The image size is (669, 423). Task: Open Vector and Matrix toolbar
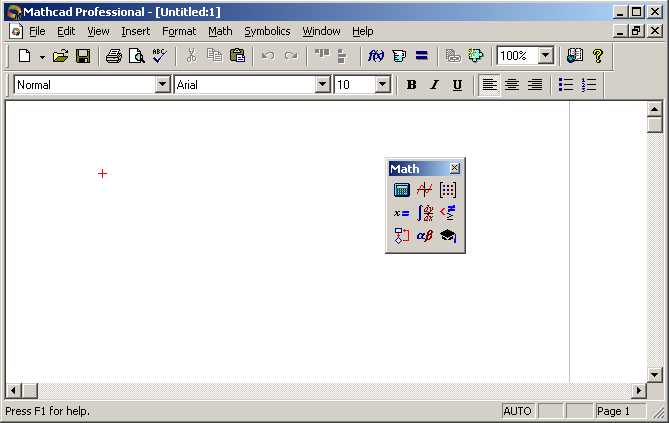click(x=448, y=190)
